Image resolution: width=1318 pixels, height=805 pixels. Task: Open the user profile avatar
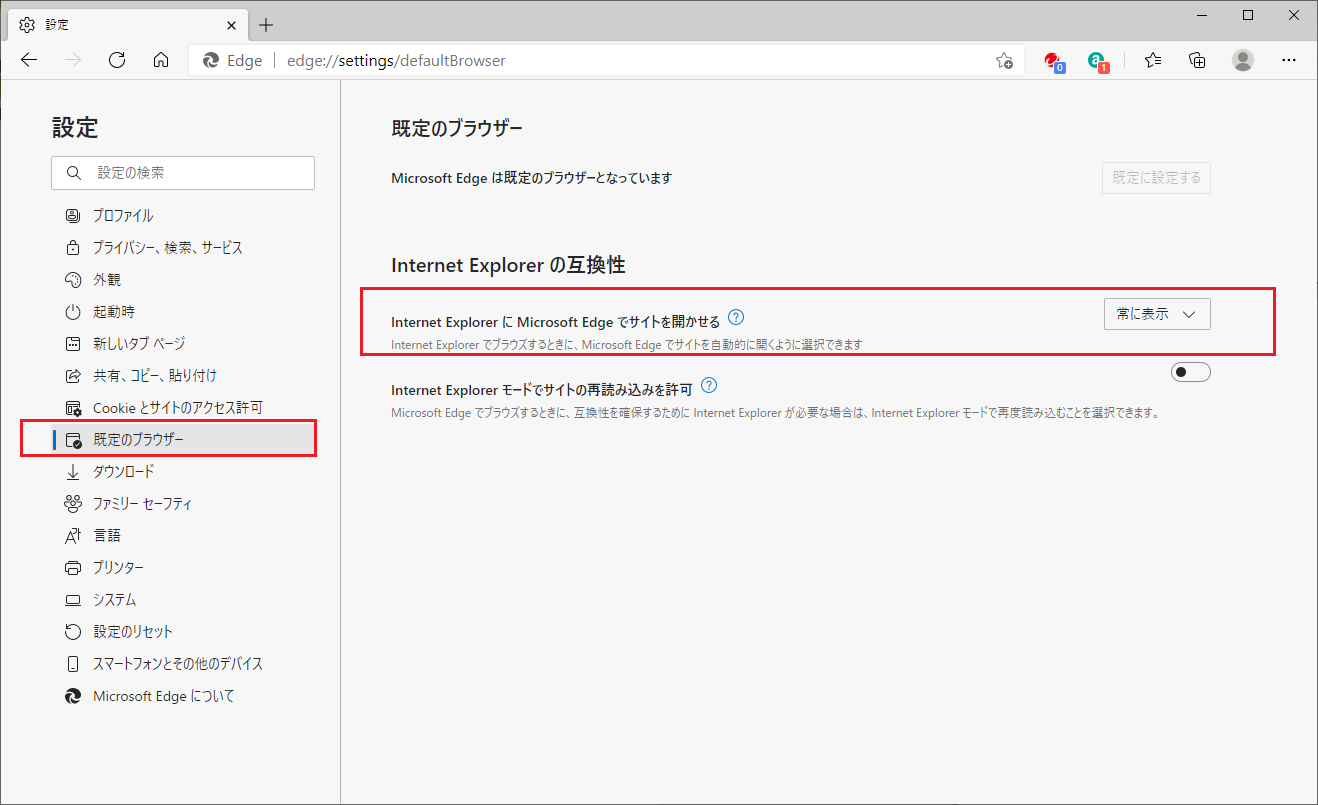coord(1243,60)
